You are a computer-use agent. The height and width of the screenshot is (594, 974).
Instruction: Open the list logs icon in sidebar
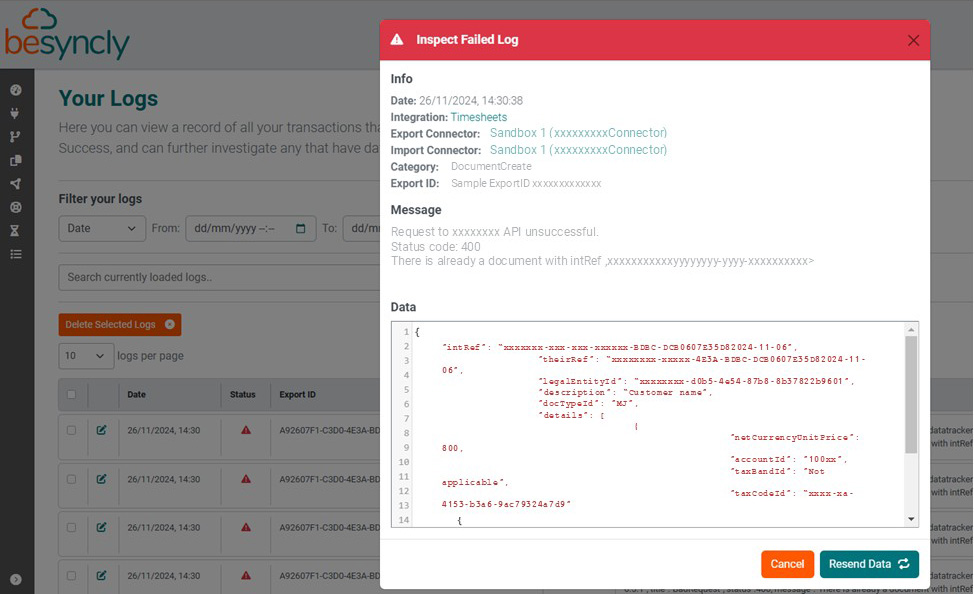(16, 254)
